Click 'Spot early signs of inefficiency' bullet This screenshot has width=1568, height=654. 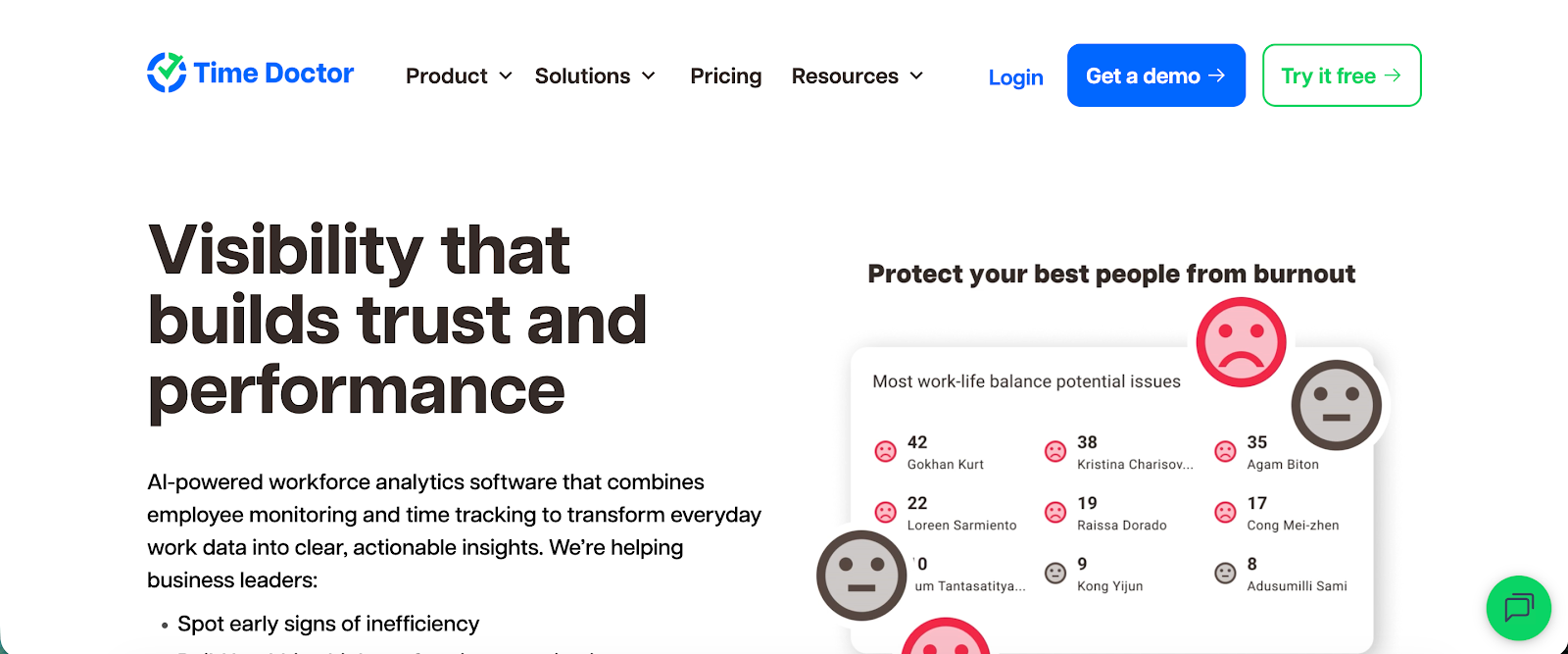pos(328,624)
